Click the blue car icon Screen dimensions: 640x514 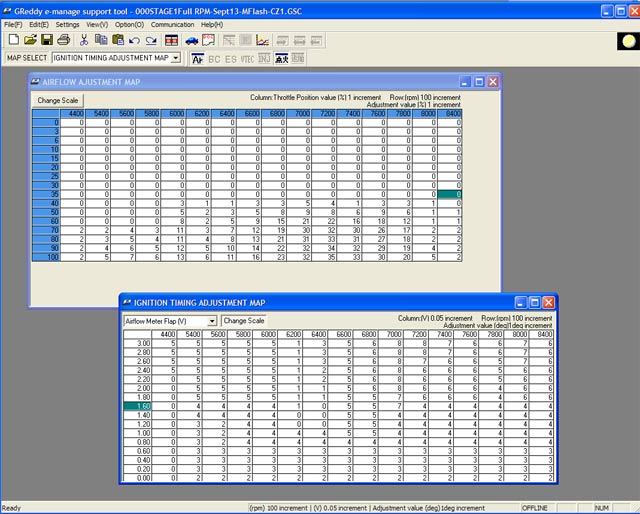191,40
